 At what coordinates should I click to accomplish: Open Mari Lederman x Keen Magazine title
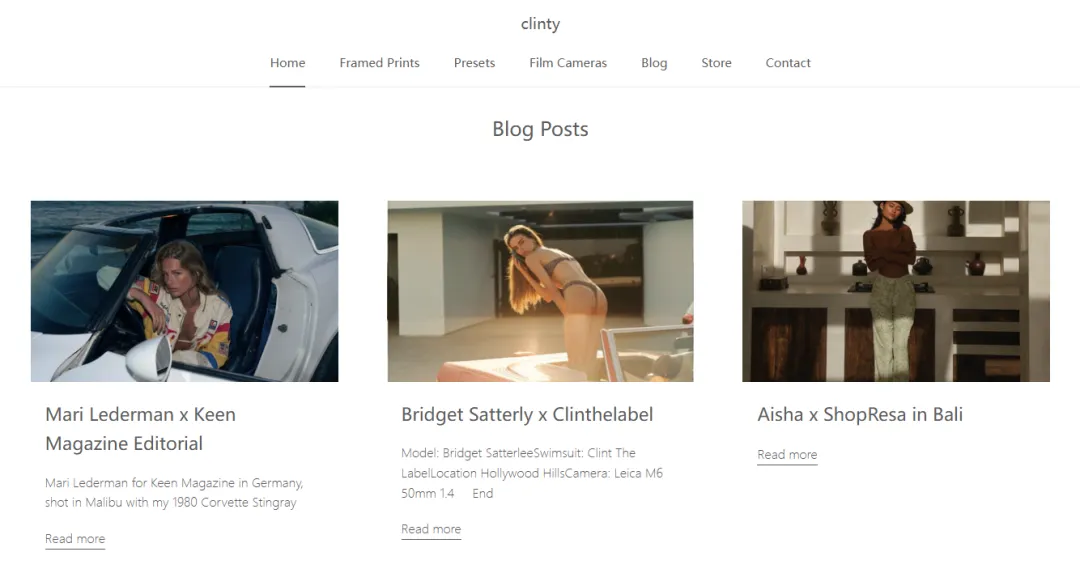tap(141, 429)
